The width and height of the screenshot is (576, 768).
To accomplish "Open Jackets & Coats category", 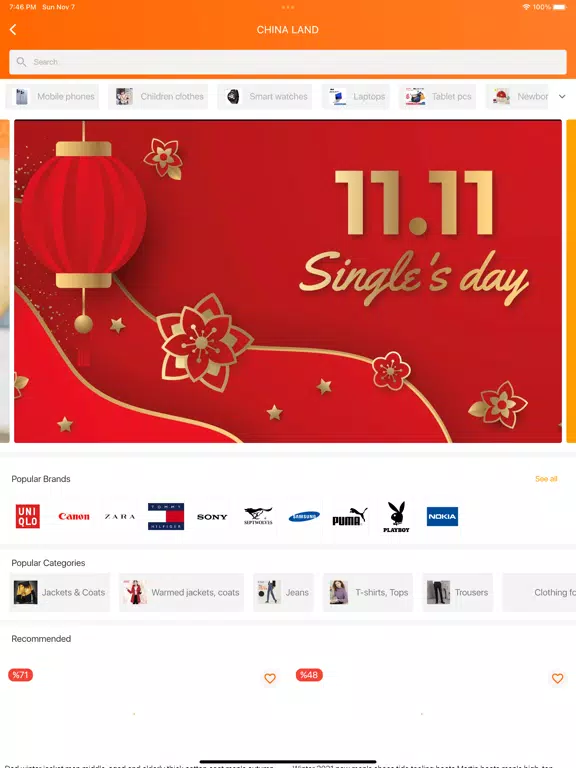I will [60, 592].
